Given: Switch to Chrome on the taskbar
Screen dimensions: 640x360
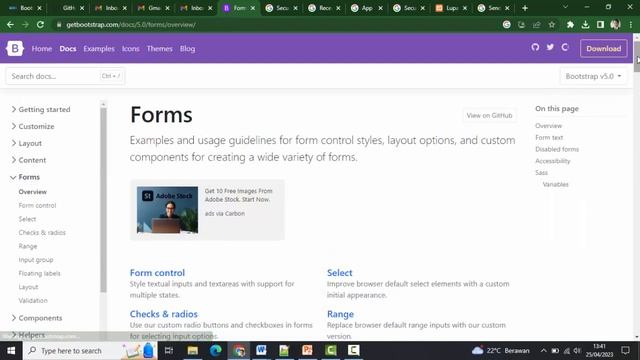Looking at the screenshot, I should pyautogui.click(x=239, y=350).
